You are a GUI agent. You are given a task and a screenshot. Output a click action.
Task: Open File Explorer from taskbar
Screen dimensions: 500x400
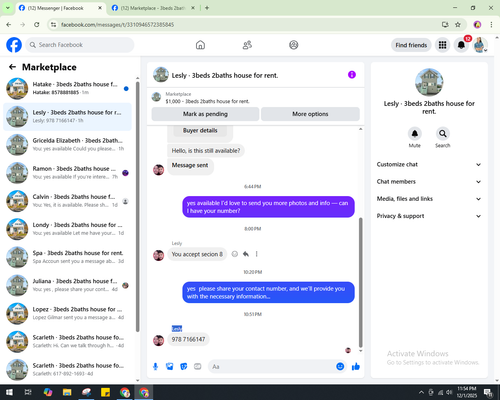(67, 392)
